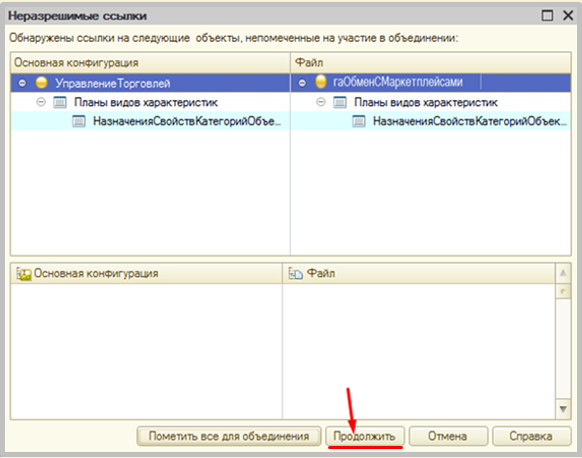Click the Отмена button
Viewport: 582px width, 458px height.
point(448,436)
